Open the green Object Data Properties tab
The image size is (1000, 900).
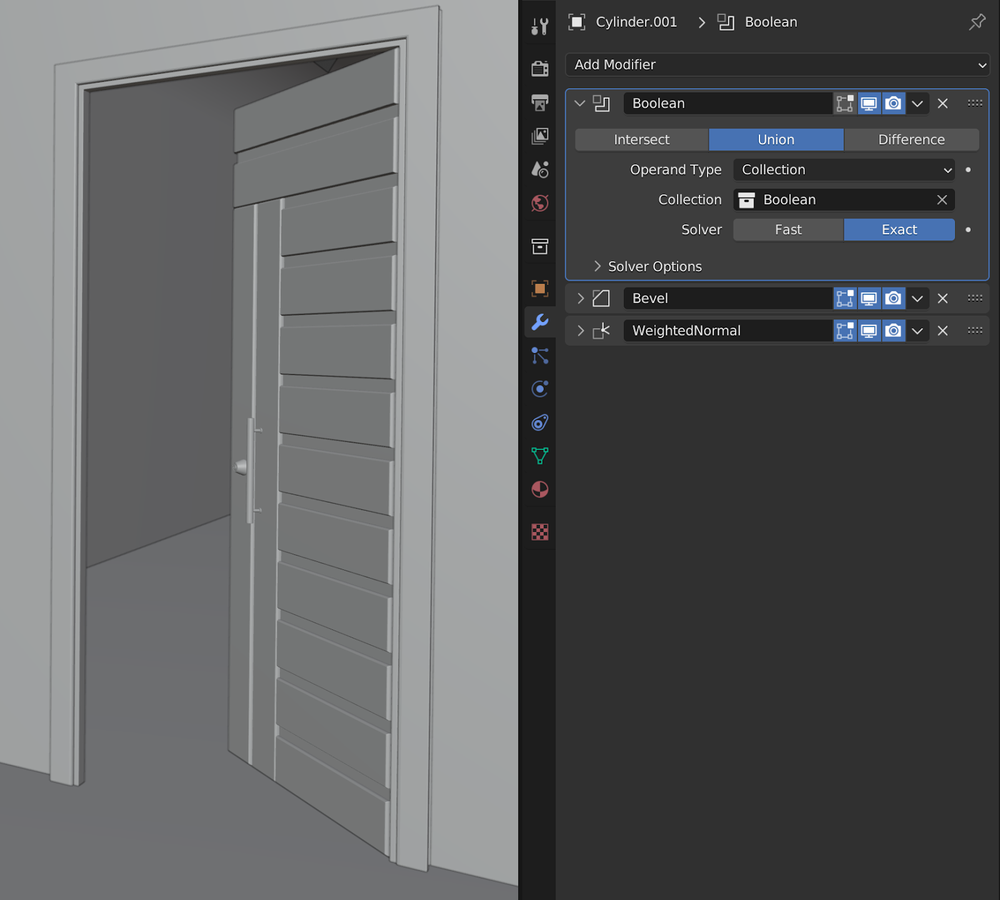point(539,457)
